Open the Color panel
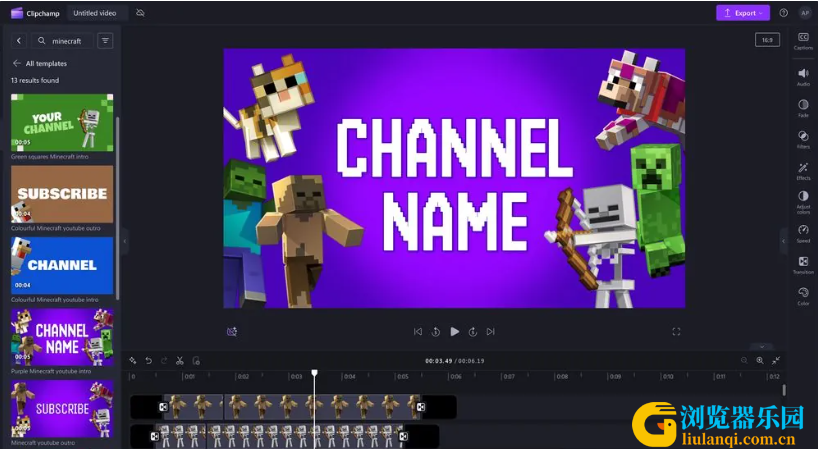The width and height of the screenshot is (818, 449). (x=803, y=296)
